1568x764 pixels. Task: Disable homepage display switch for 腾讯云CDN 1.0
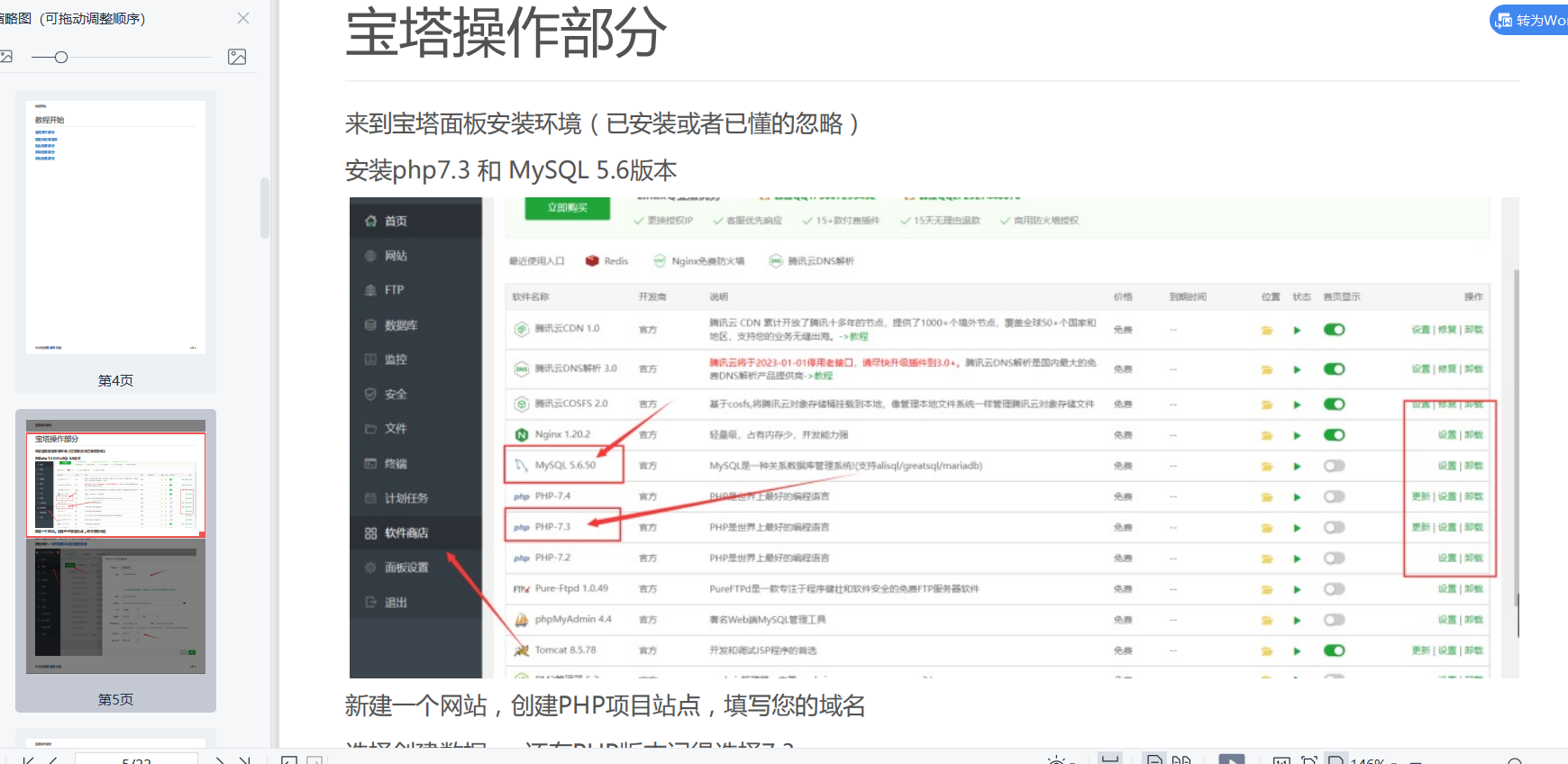[x=1334, y=330]
